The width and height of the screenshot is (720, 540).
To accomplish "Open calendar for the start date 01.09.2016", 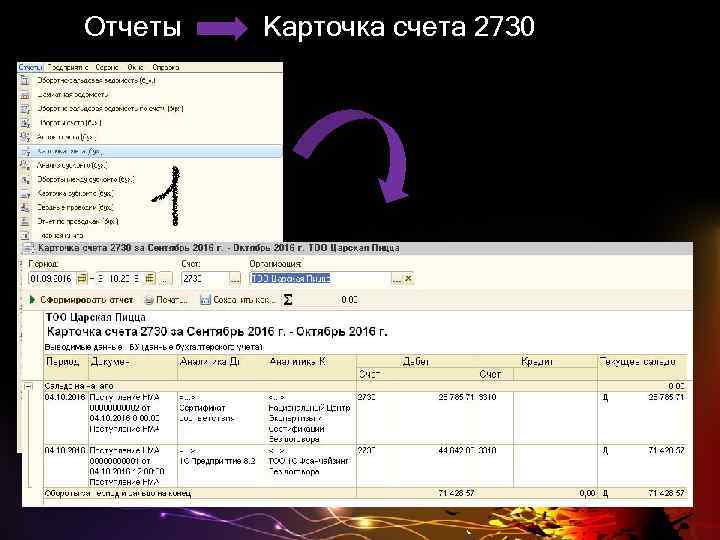I will coord(82,278).
